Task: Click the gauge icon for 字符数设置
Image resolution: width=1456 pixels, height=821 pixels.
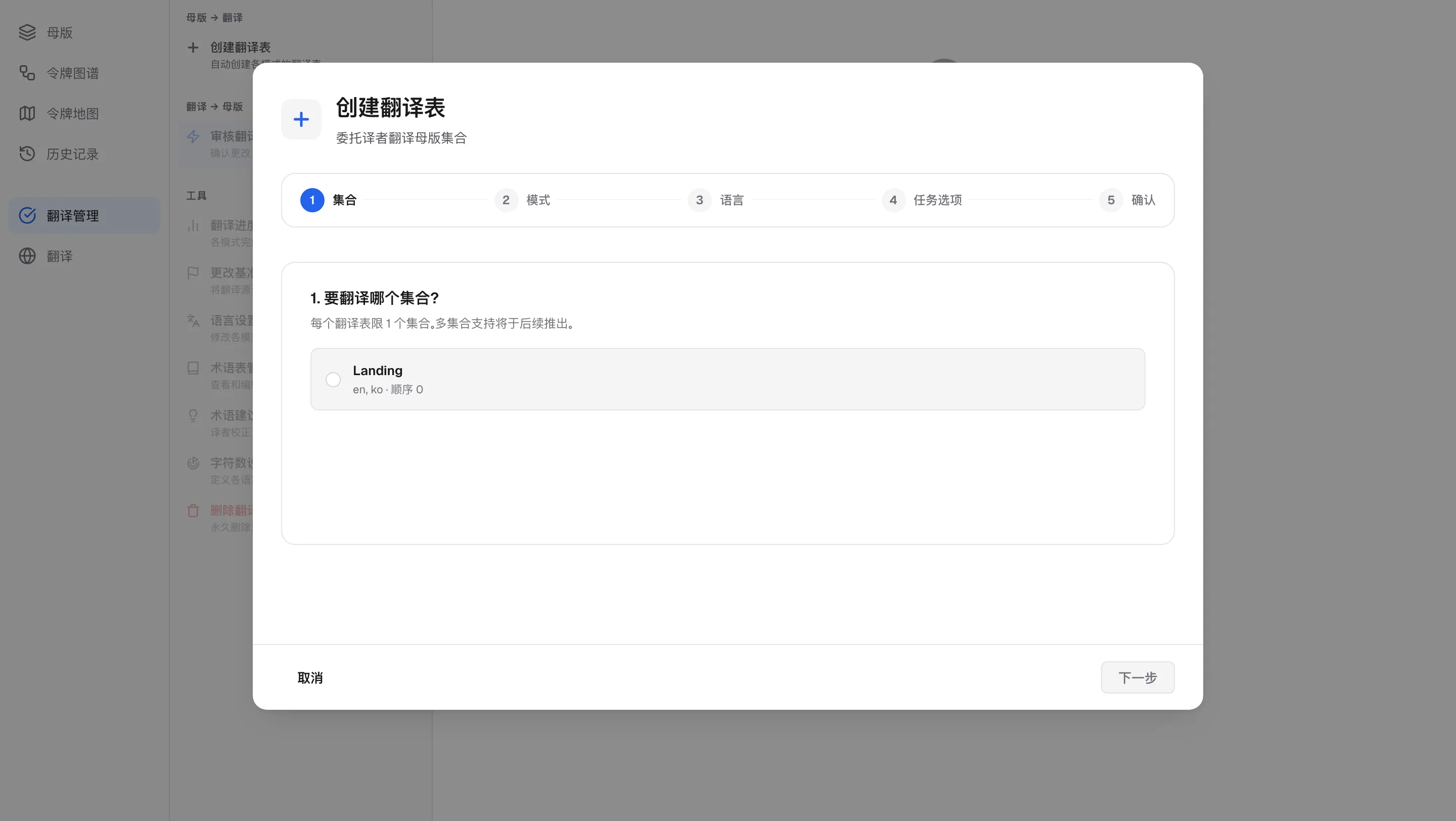Action: click(x=193, y=463)
